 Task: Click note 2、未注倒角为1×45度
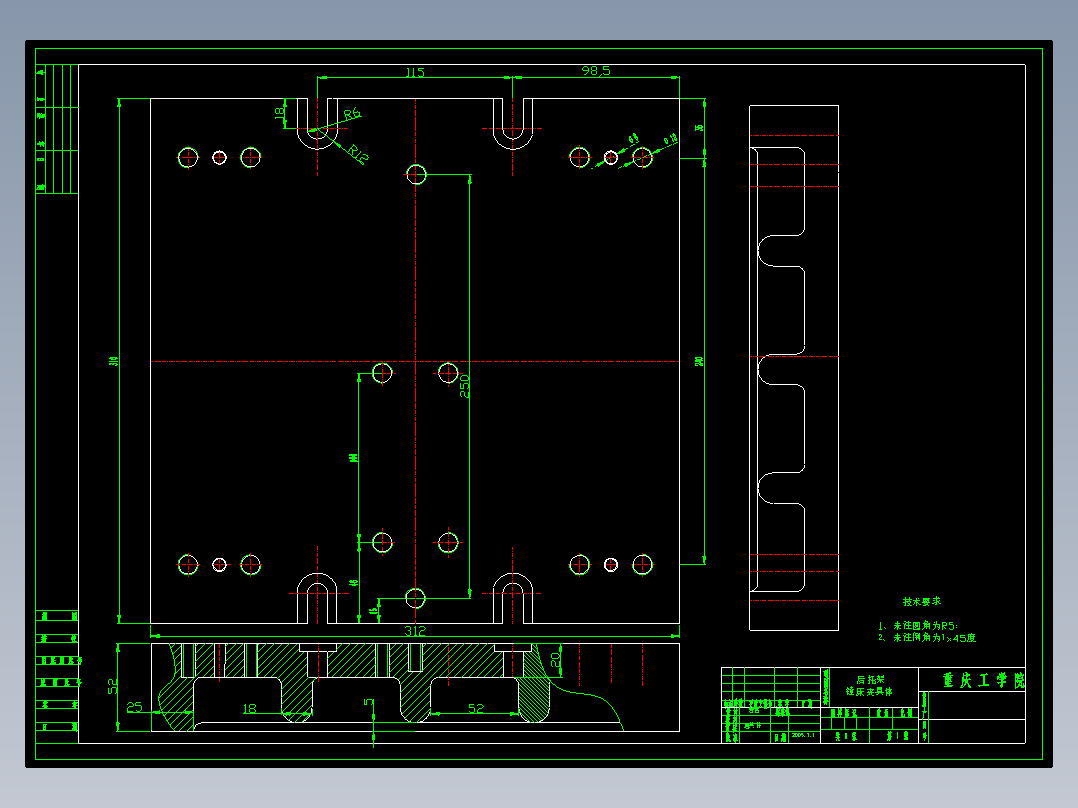927,637
